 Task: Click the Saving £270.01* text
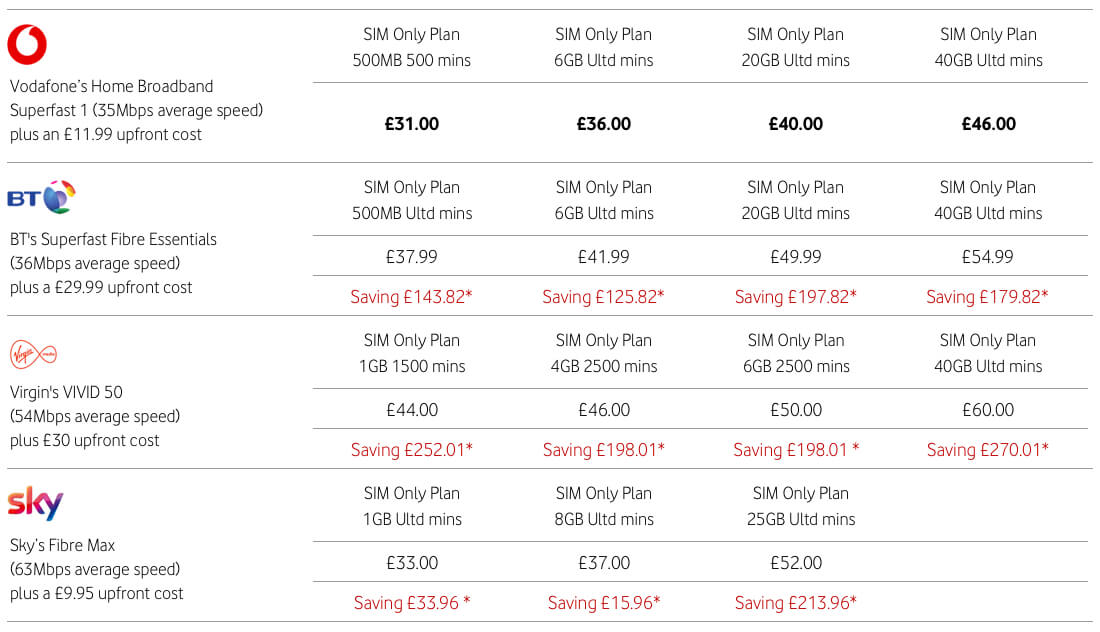pyautogui.click(x=987, y=450)
